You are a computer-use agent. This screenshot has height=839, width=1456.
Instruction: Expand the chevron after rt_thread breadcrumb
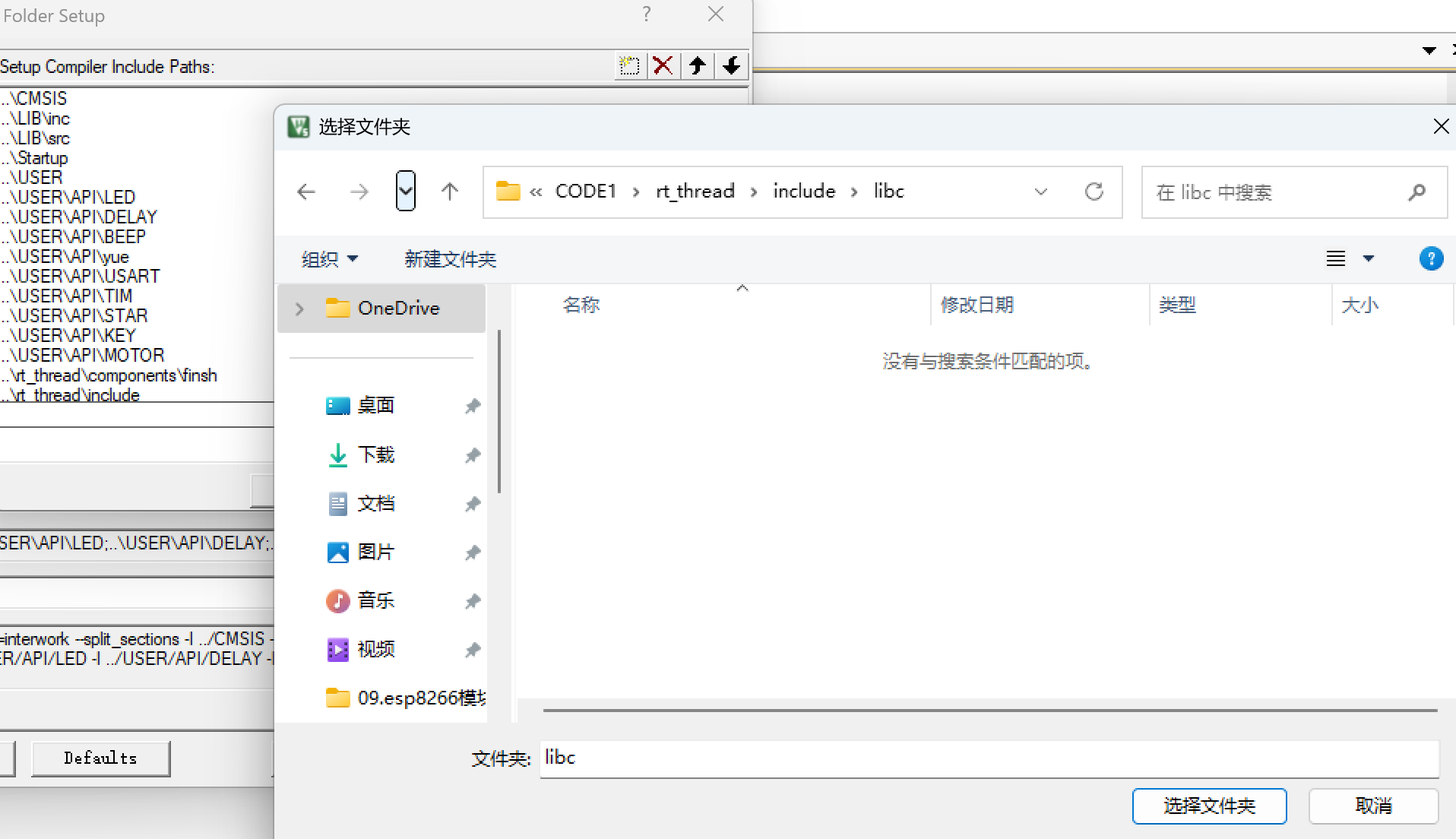coord(754,192)
